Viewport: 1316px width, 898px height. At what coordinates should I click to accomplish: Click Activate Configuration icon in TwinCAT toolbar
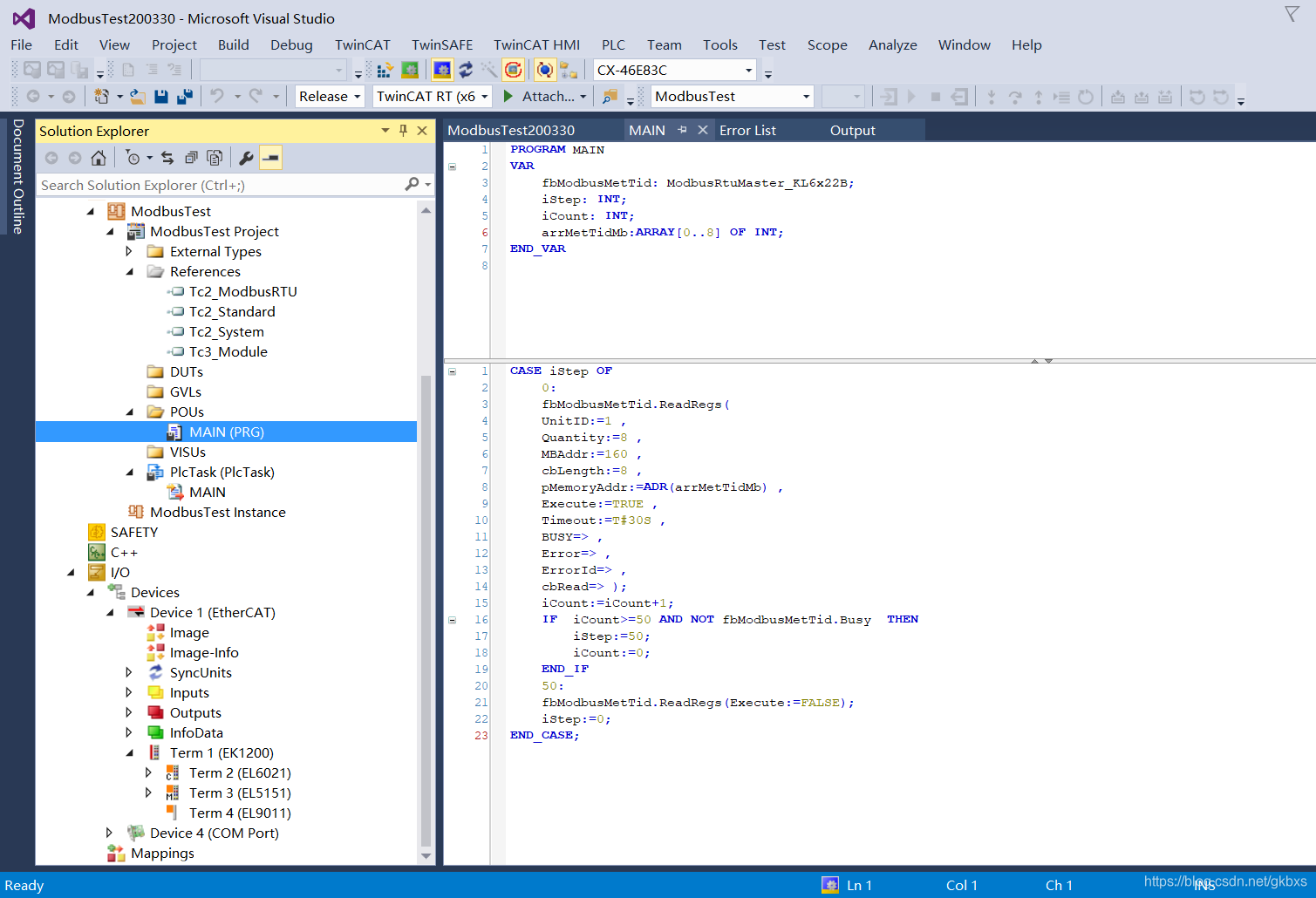click(385, 70)
